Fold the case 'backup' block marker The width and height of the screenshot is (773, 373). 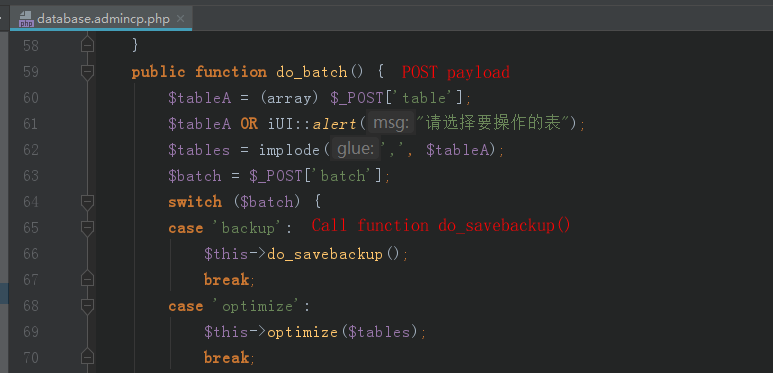tap(87, 228)
